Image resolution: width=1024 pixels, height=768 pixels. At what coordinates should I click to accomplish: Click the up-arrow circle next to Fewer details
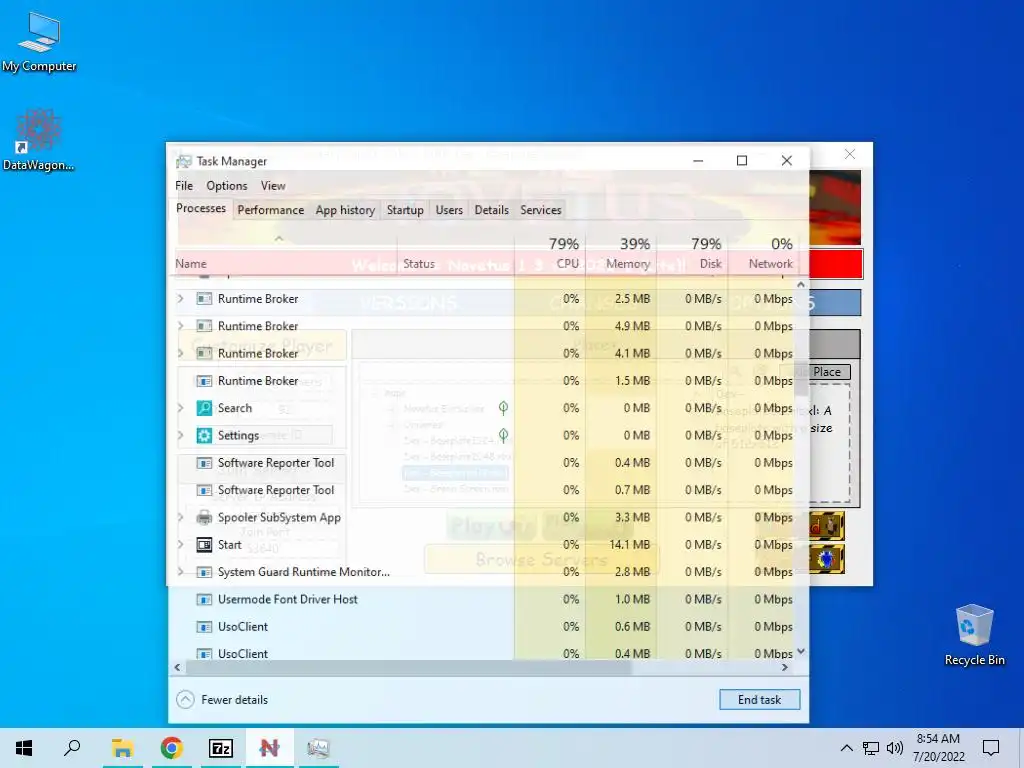[x=185, y=700]
